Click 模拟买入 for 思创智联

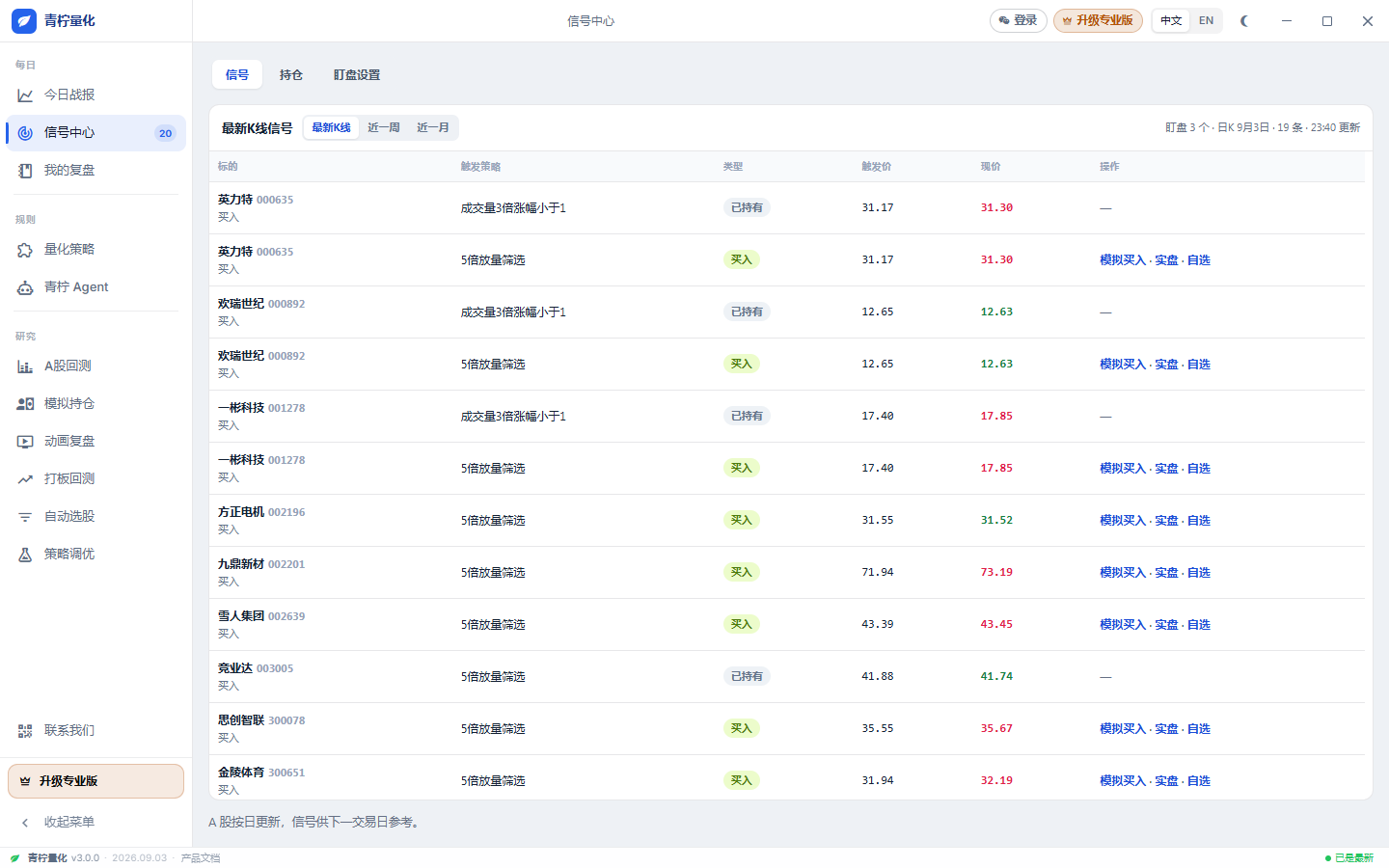click(1123, 729)
